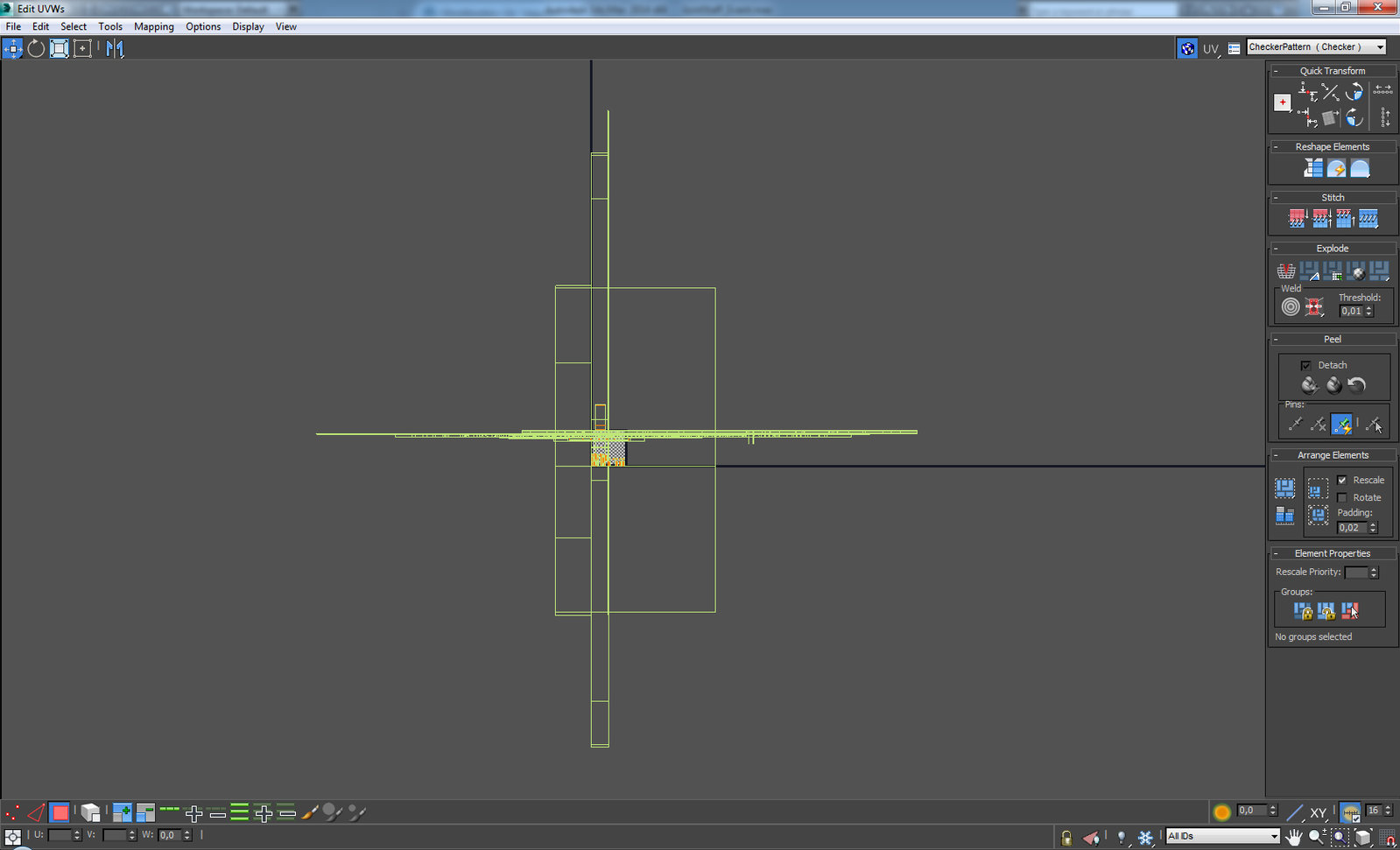Click Reset Peel icon in Peel panel
The height and width of the screenshot is (850, 1400).
pyautogui.click(x=1357, y=385)
